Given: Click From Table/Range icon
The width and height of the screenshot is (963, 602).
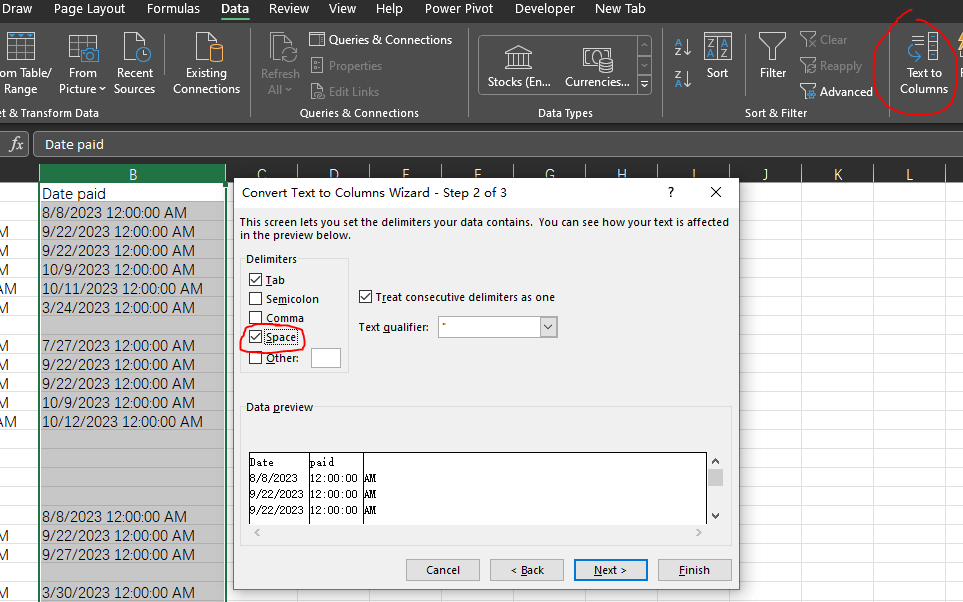Looking at the screenshot, I should click(20, 47).
